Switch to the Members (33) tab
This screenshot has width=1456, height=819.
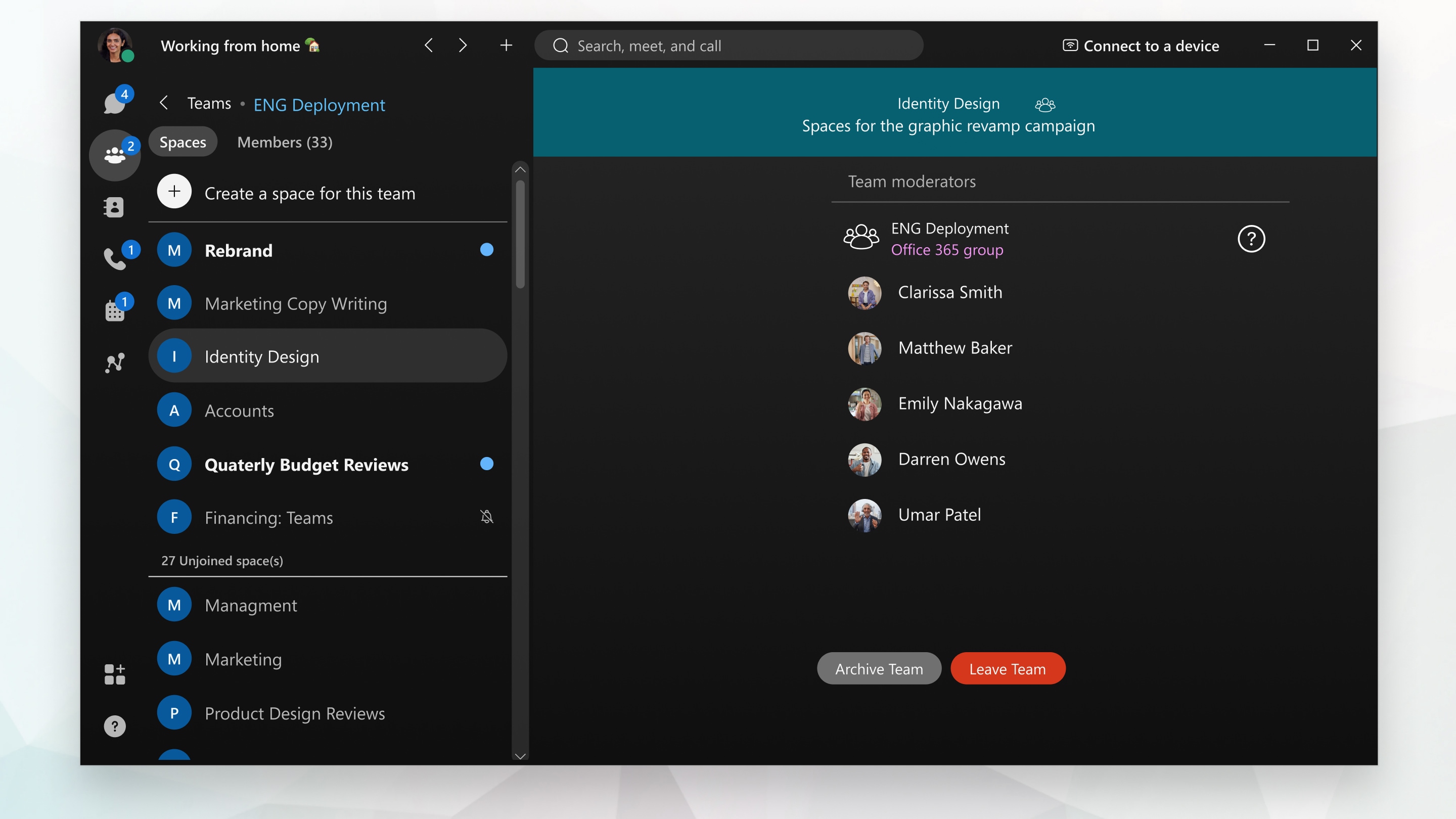point(284,143)
